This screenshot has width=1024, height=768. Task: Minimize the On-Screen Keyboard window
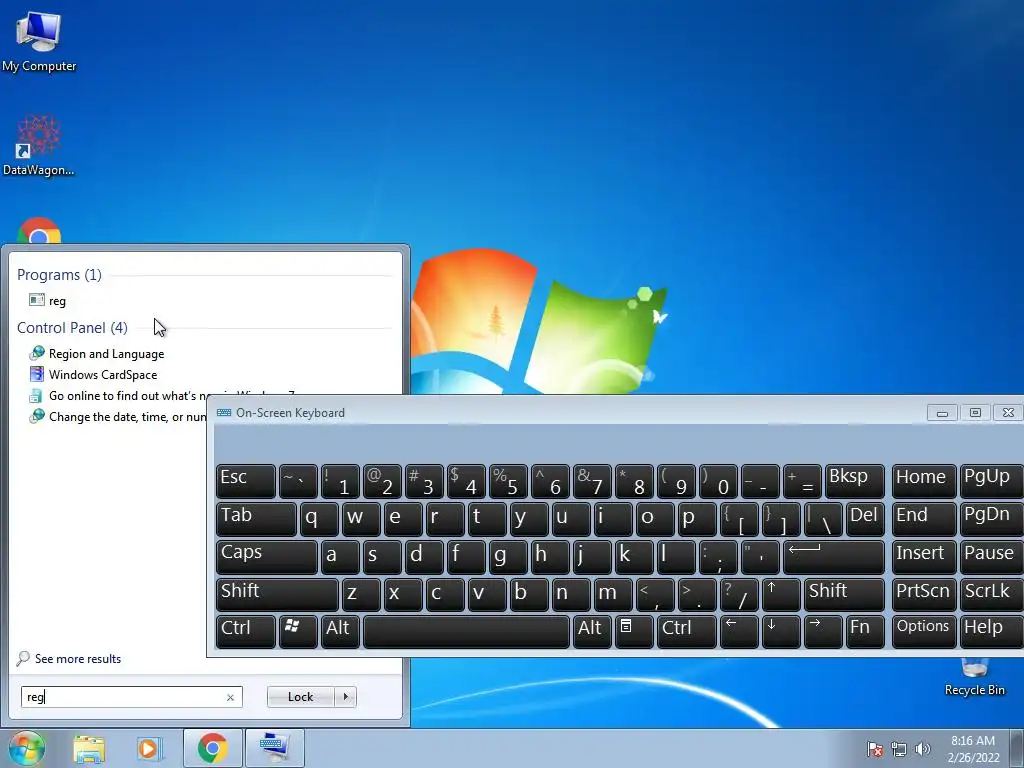[x=942, y=413]
